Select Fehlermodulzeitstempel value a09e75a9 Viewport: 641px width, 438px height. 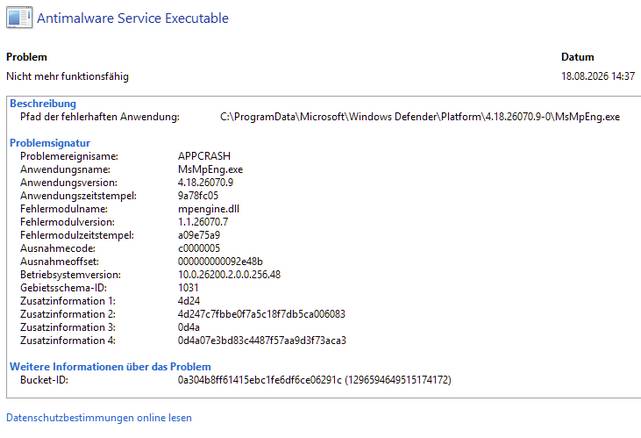coord(199,235)
